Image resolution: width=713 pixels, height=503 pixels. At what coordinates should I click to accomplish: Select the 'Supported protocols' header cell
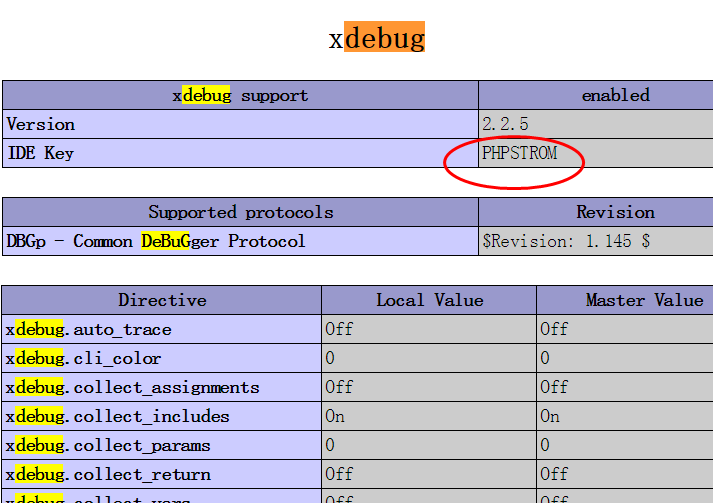(x=240, y=212)
